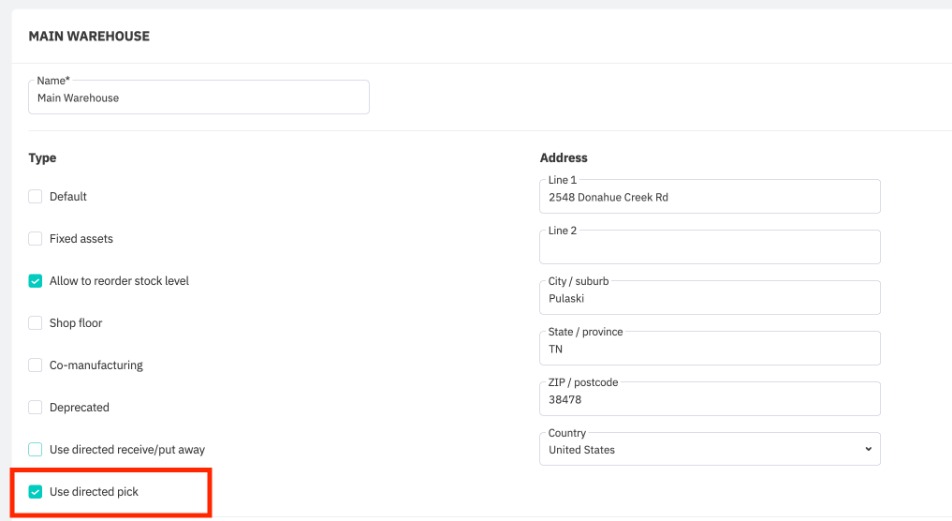Click the MAIN WAREHOUSE page heading

point(89,36)
